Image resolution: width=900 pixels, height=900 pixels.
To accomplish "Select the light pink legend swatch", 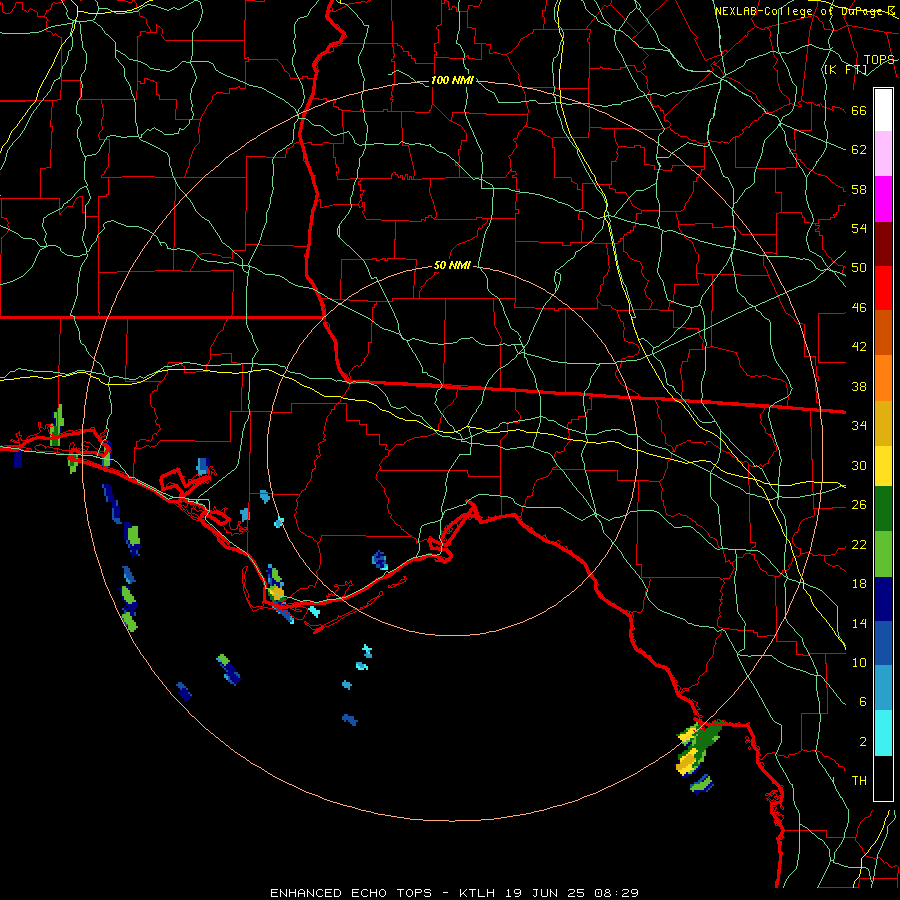I will [x=883, y=154].
